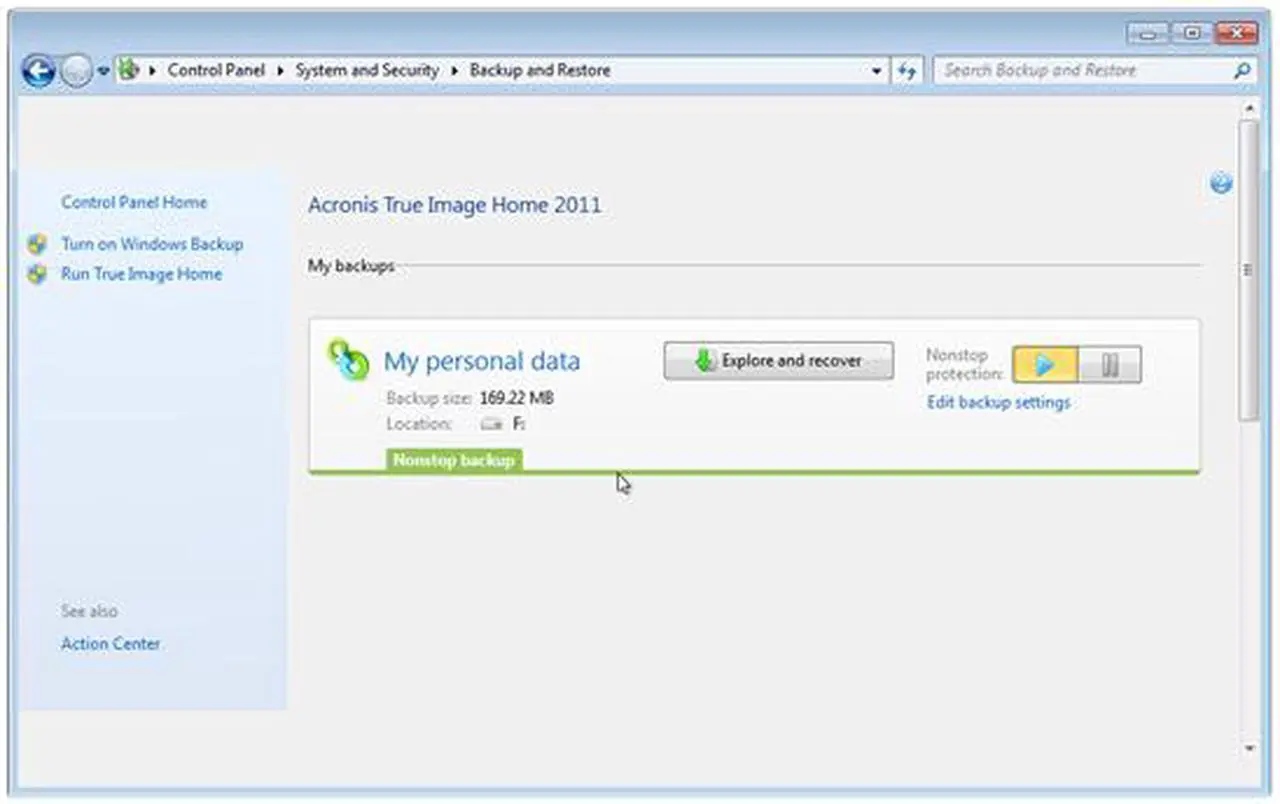Pause nonstop protection with the pause button

tap(1109, 365)
